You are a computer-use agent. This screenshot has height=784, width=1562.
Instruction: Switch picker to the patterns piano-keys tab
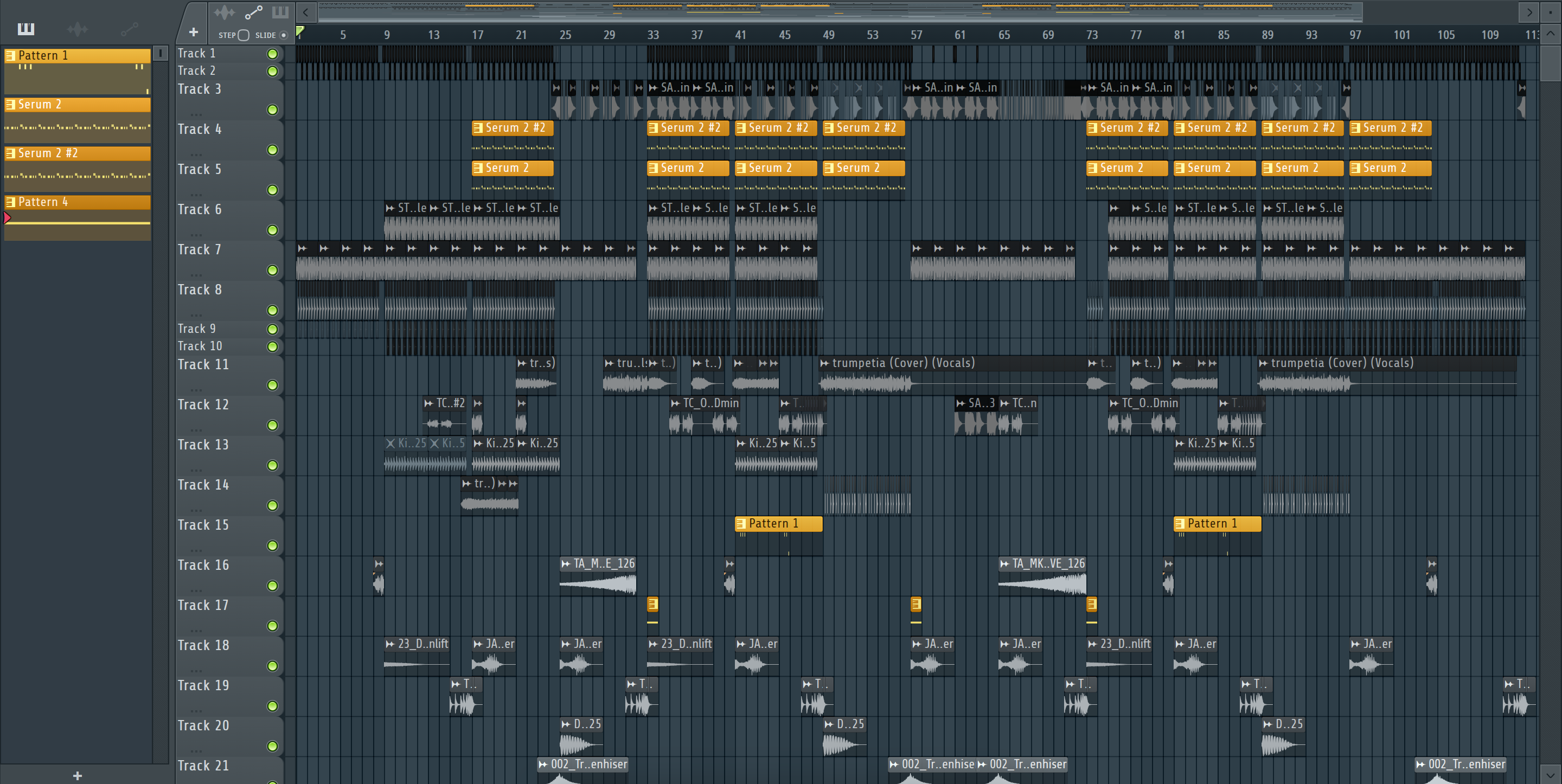click(x=25, y=29)
